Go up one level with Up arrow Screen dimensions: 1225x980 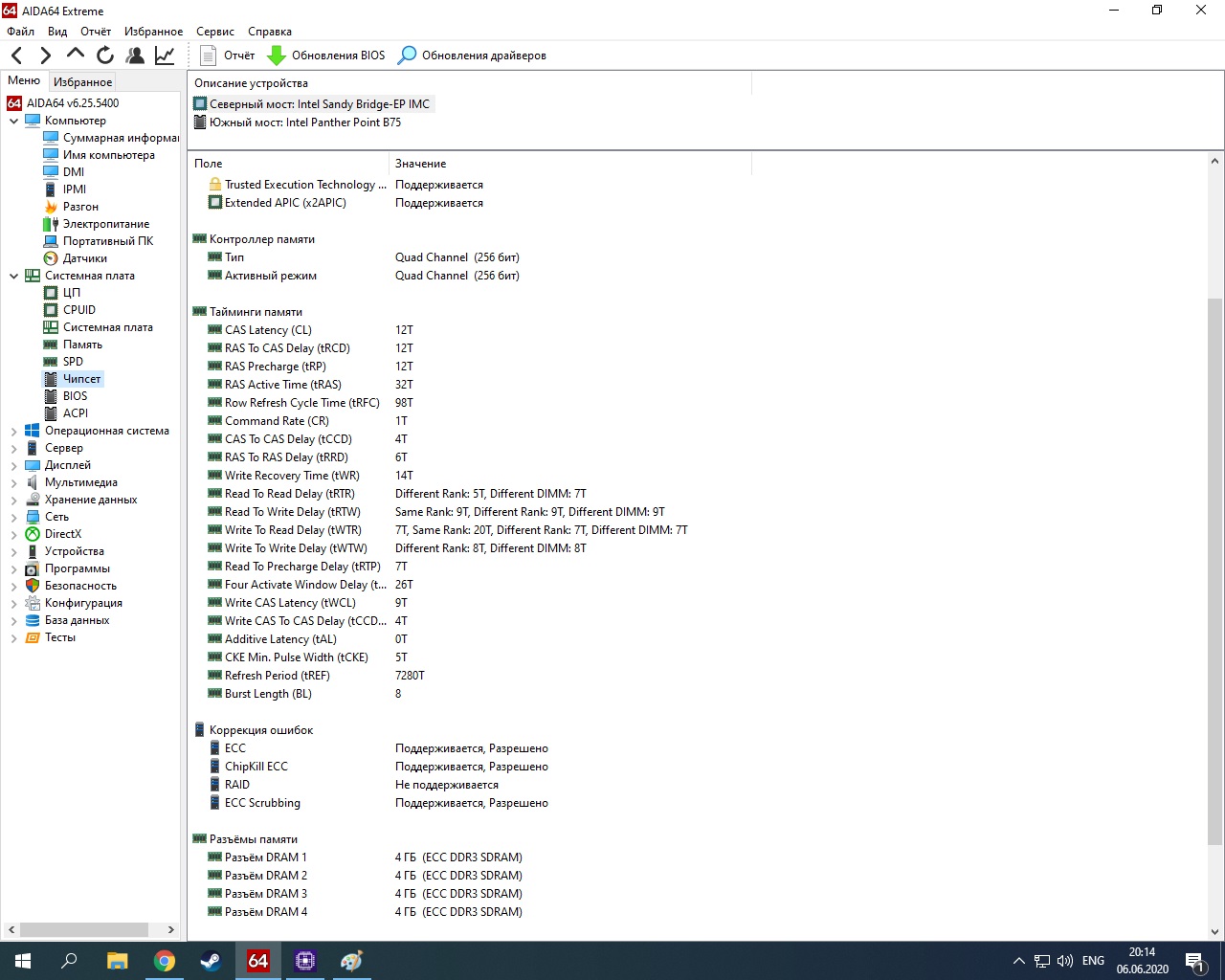(76, 55)
